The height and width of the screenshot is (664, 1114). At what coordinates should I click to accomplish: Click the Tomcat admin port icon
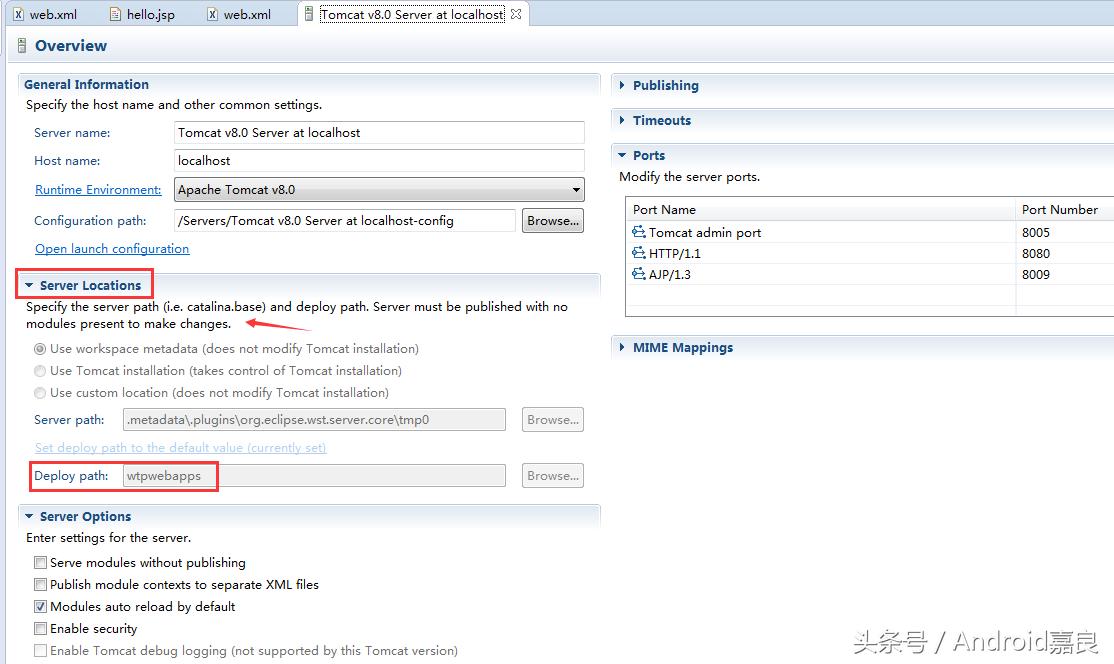(639, 232)
